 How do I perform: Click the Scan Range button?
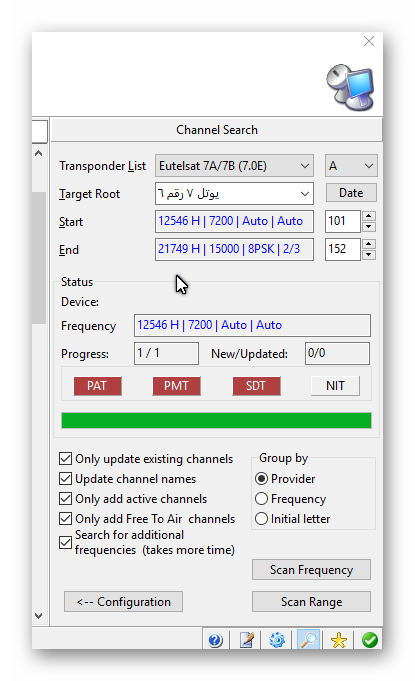[311, 602]
